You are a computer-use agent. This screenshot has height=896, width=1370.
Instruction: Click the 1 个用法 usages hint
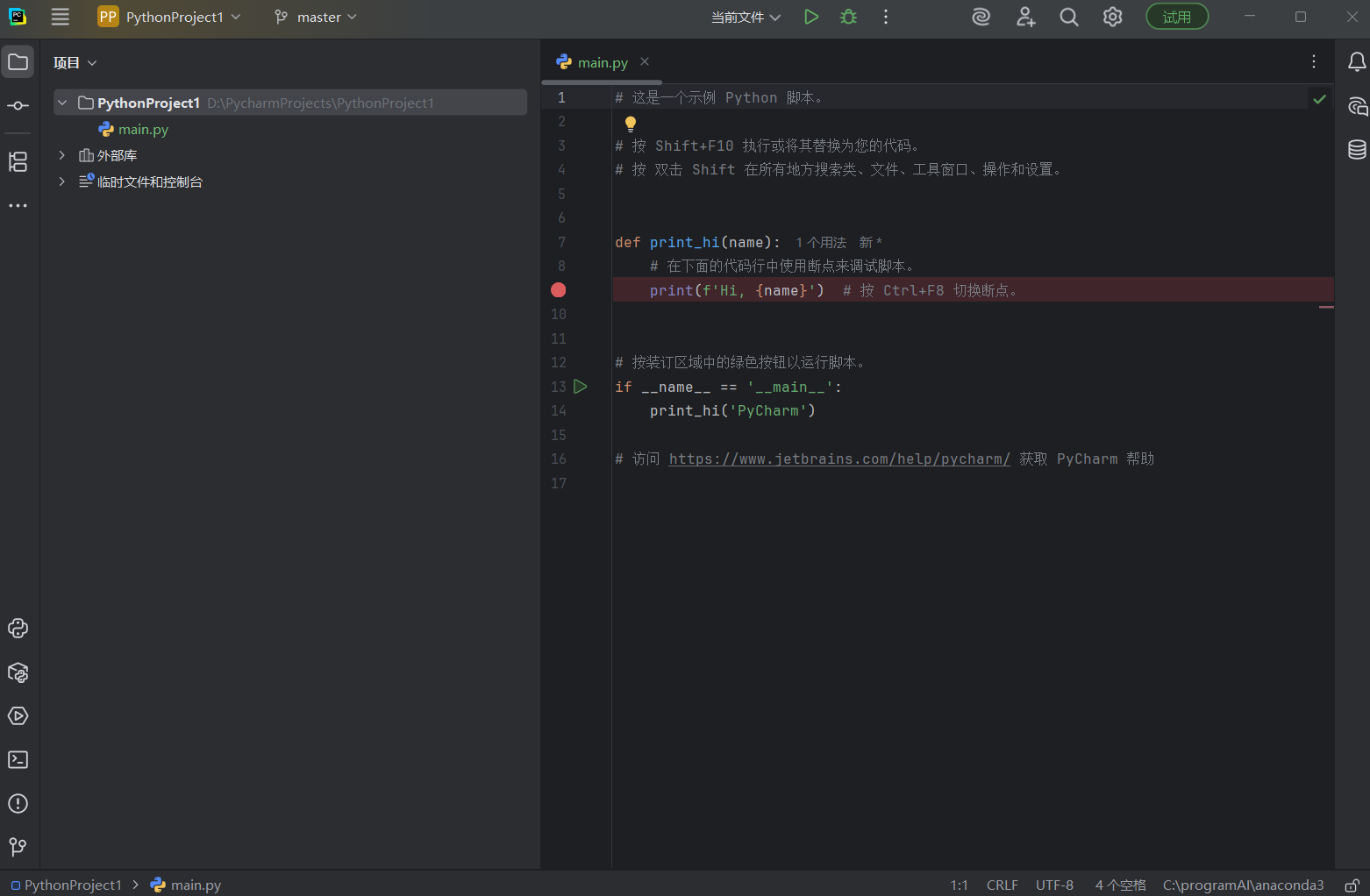click(821, 243)
